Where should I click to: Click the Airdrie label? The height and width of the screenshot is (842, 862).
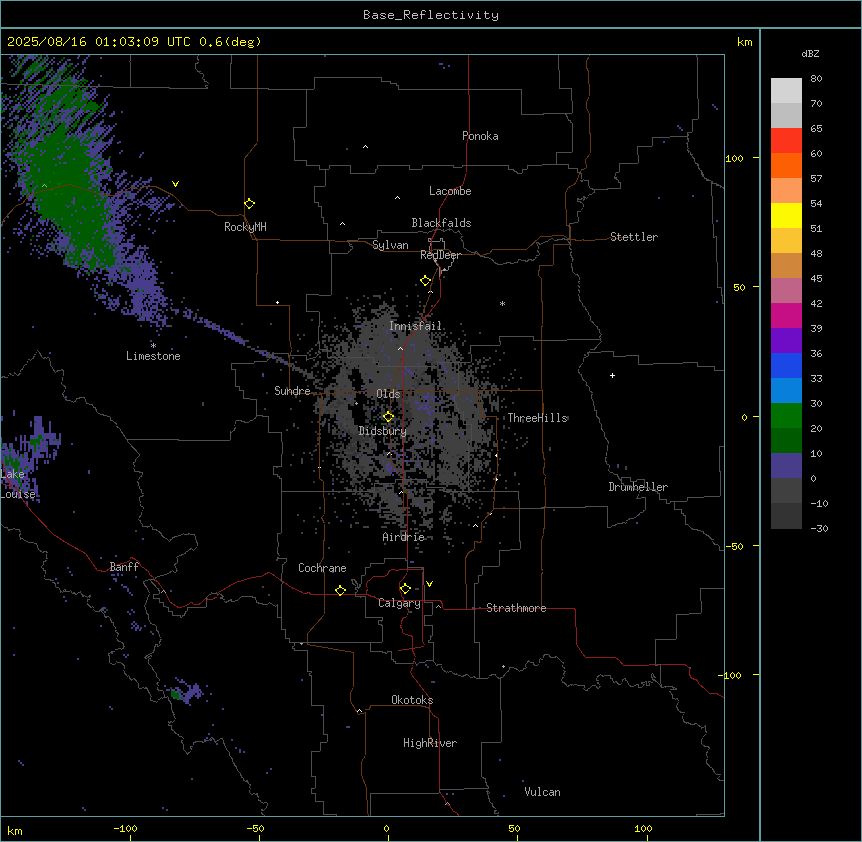[404, 537]
